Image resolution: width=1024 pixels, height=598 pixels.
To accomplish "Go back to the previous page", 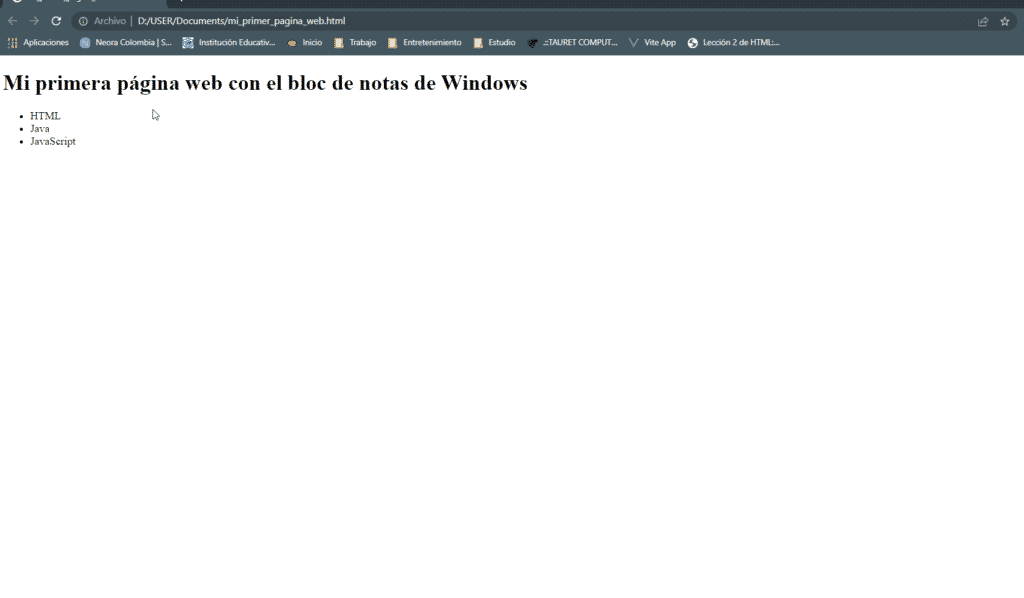I will tap(12, 20).
